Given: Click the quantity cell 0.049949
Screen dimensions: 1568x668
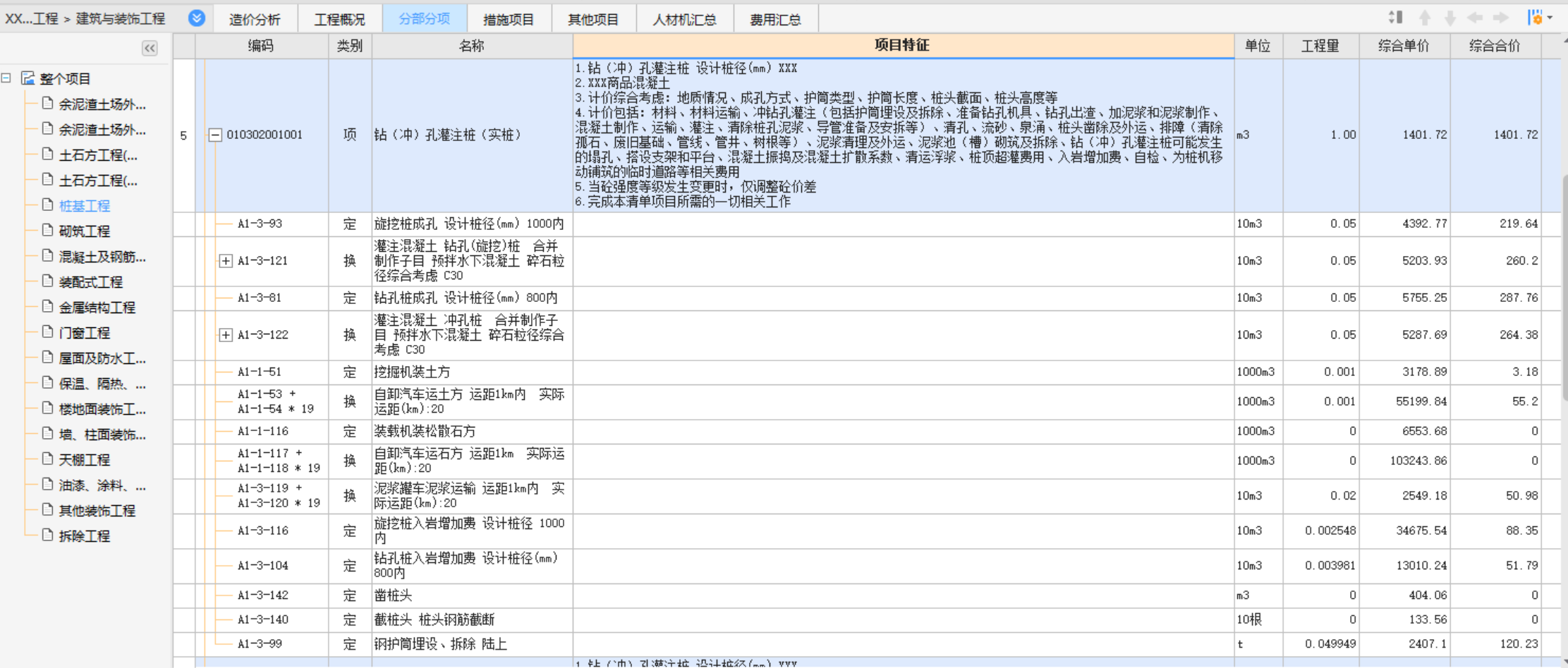Looking at the screenshot, I should pyautogui.click(x=1320, y=644).
